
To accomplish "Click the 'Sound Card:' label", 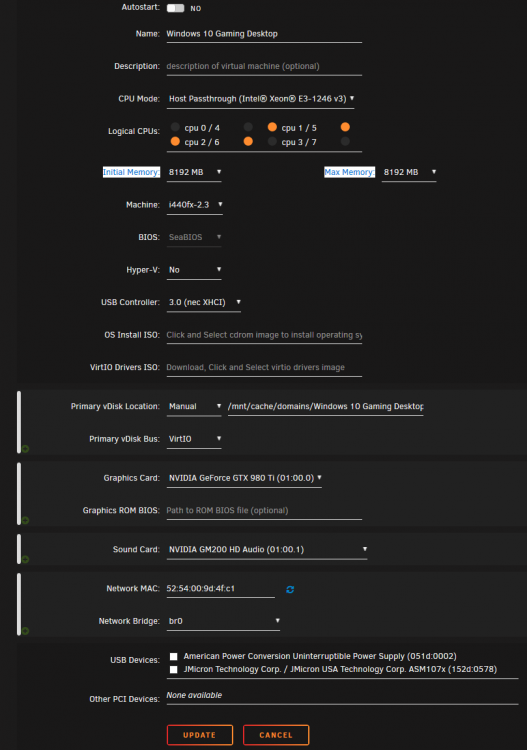I will [136, 550].
